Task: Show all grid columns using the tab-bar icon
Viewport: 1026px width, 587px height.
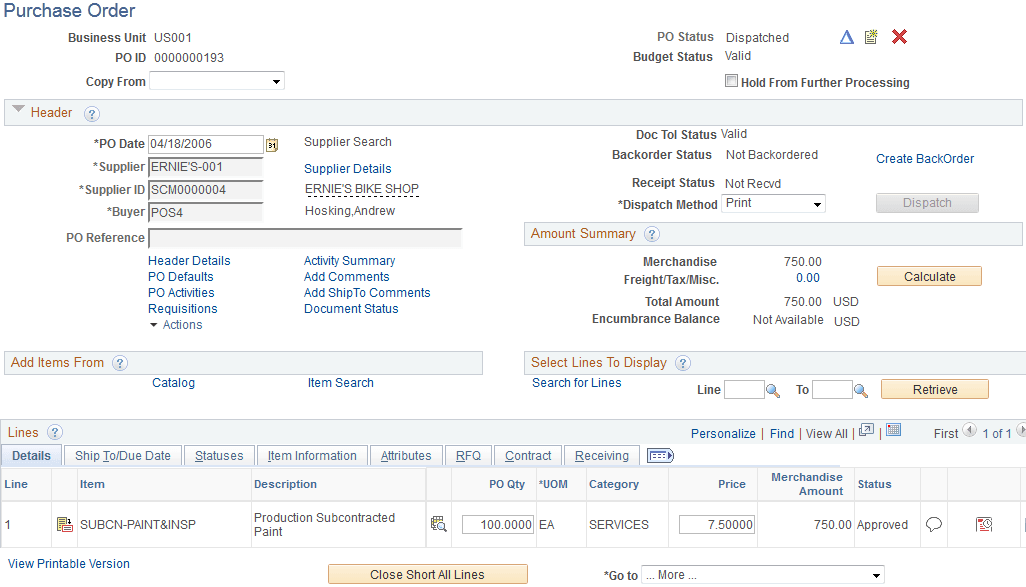Action: [x=660, y=456]
